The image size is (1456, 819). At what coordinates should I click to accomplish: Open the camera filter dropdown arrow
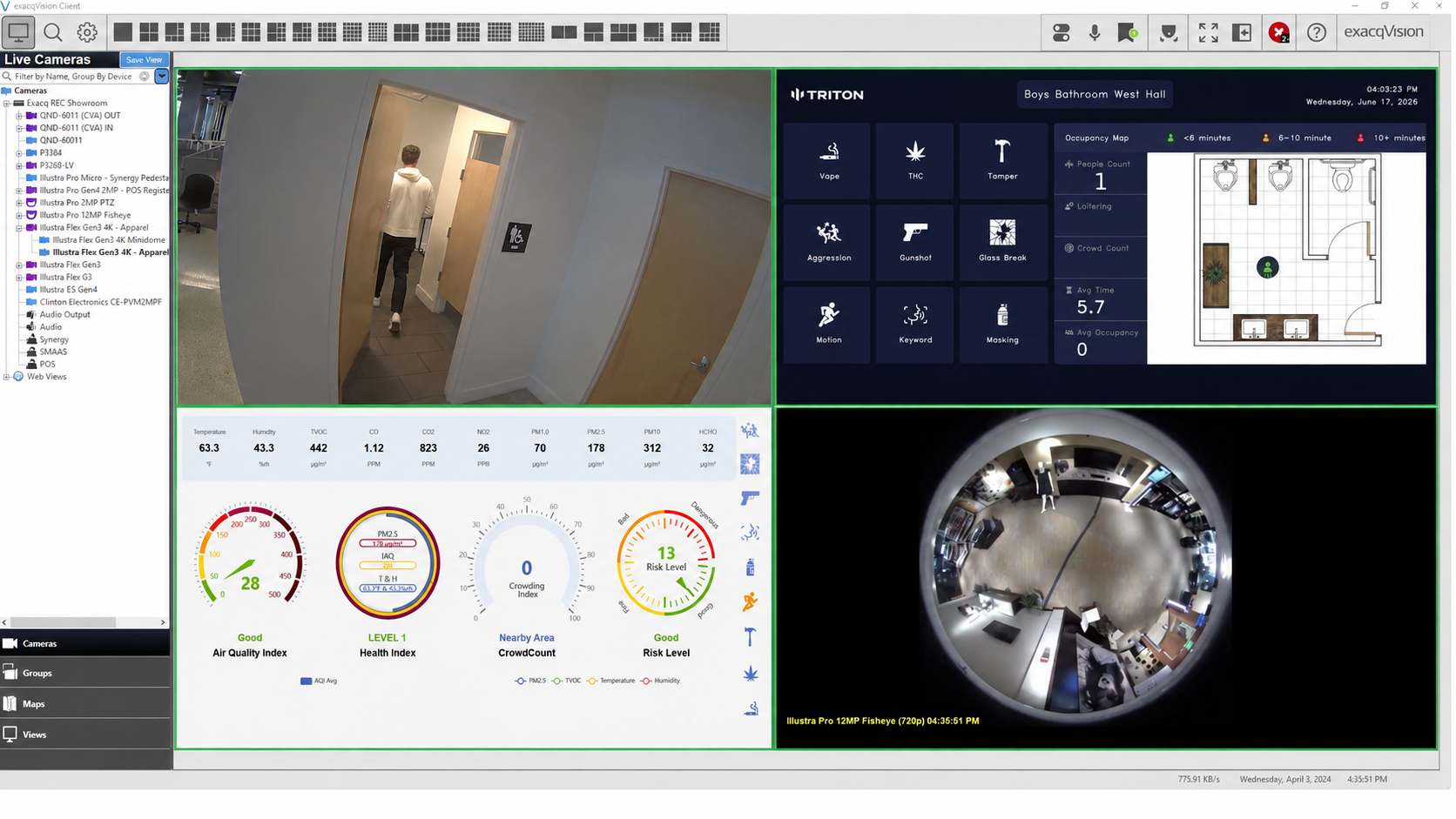161,77
